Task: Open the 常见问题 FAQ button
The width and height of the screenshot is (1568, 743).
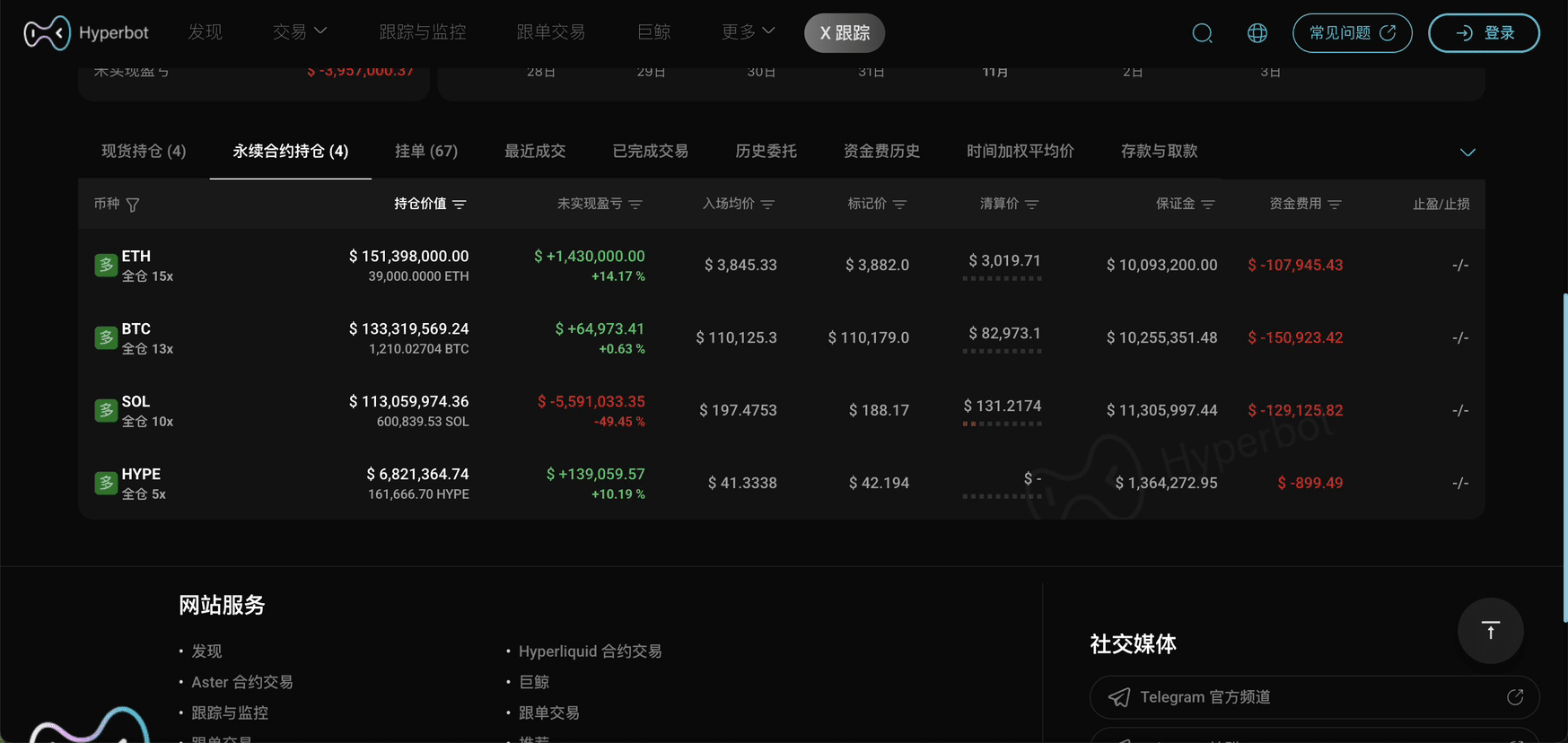Action: click(1352, 33)
